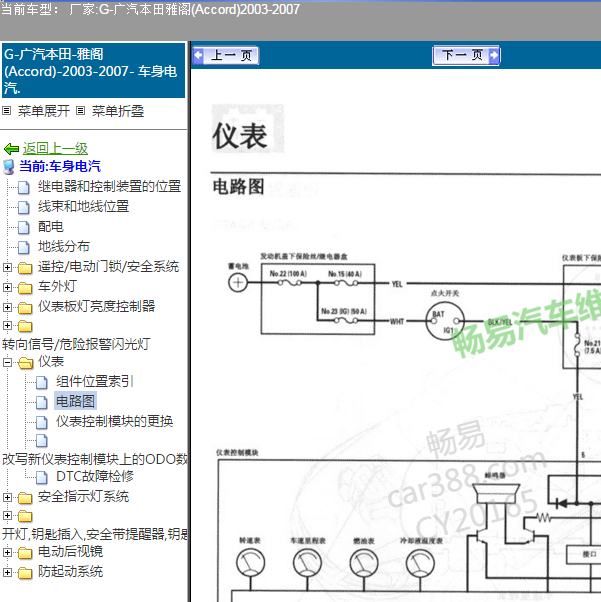Click page icon of 仪表控制模块的更换
Screen dimensions: 601x602
tap(42, 422)
